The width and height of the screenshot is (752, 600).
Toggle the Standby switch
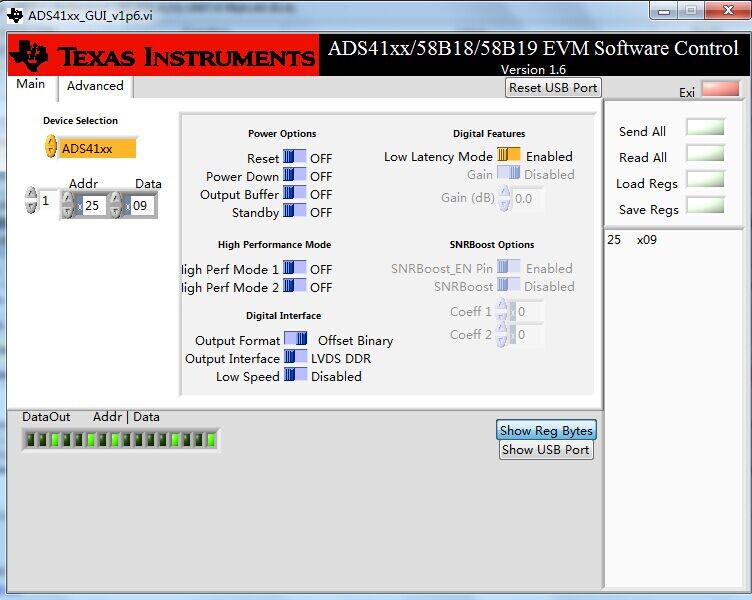(x=294, y=211)
